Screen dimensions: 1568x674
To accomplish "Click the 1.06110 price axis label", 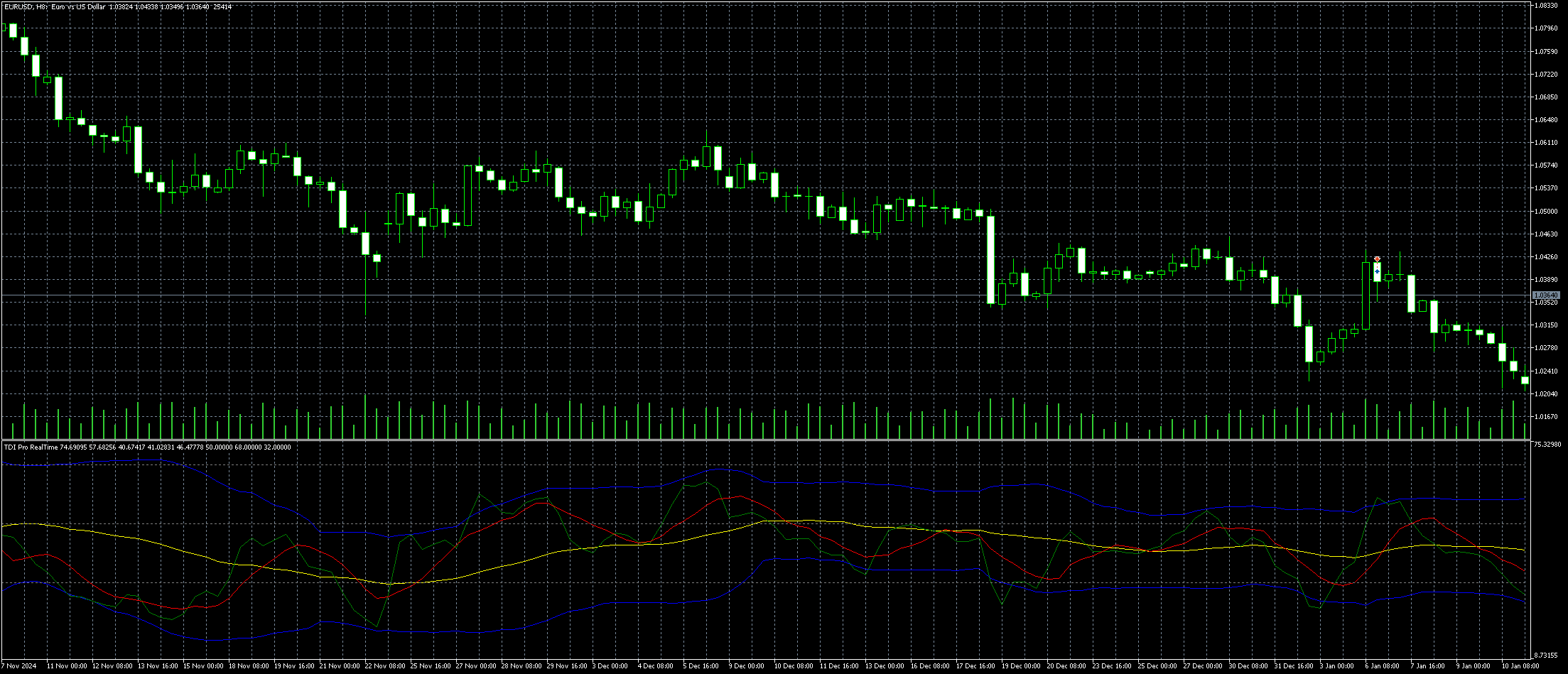I will tap(1545, 143).
